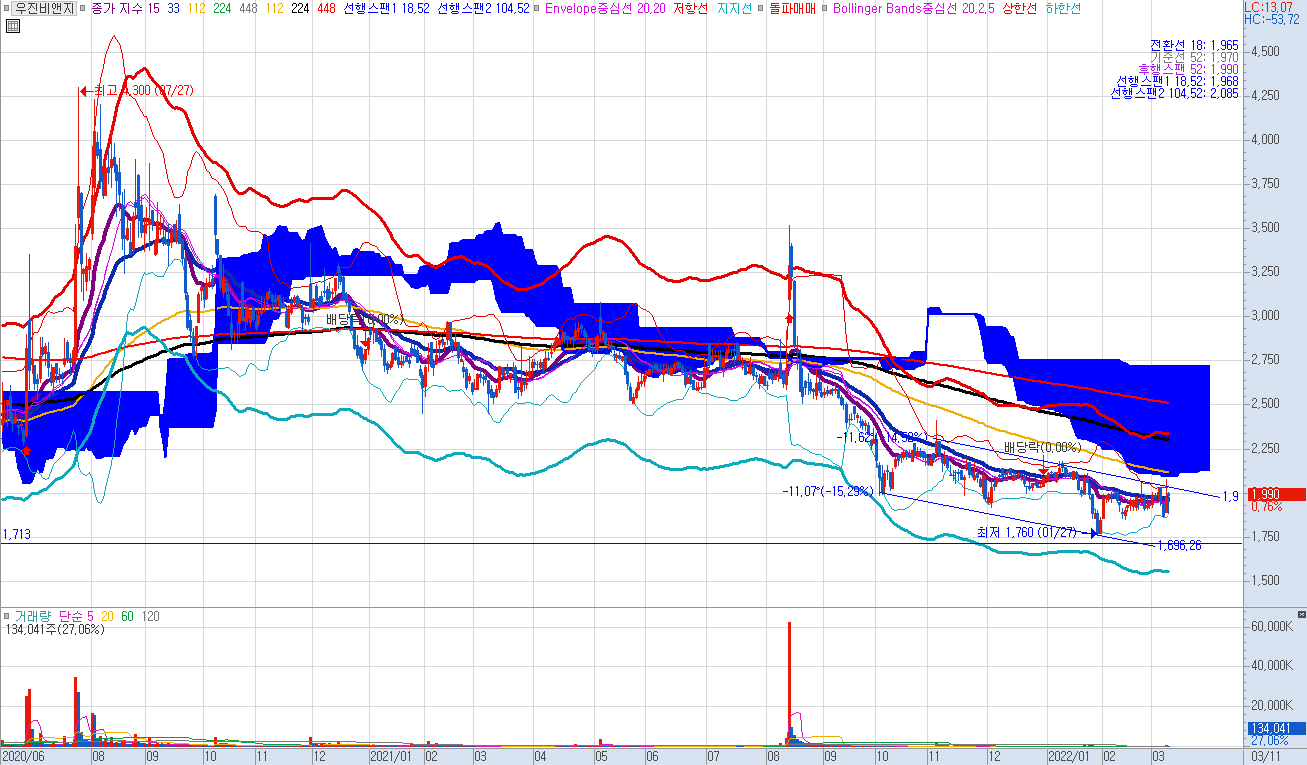Click the square marker before 종가 지수
This screenshot has width=1307, height=765.
pos(83,8)
